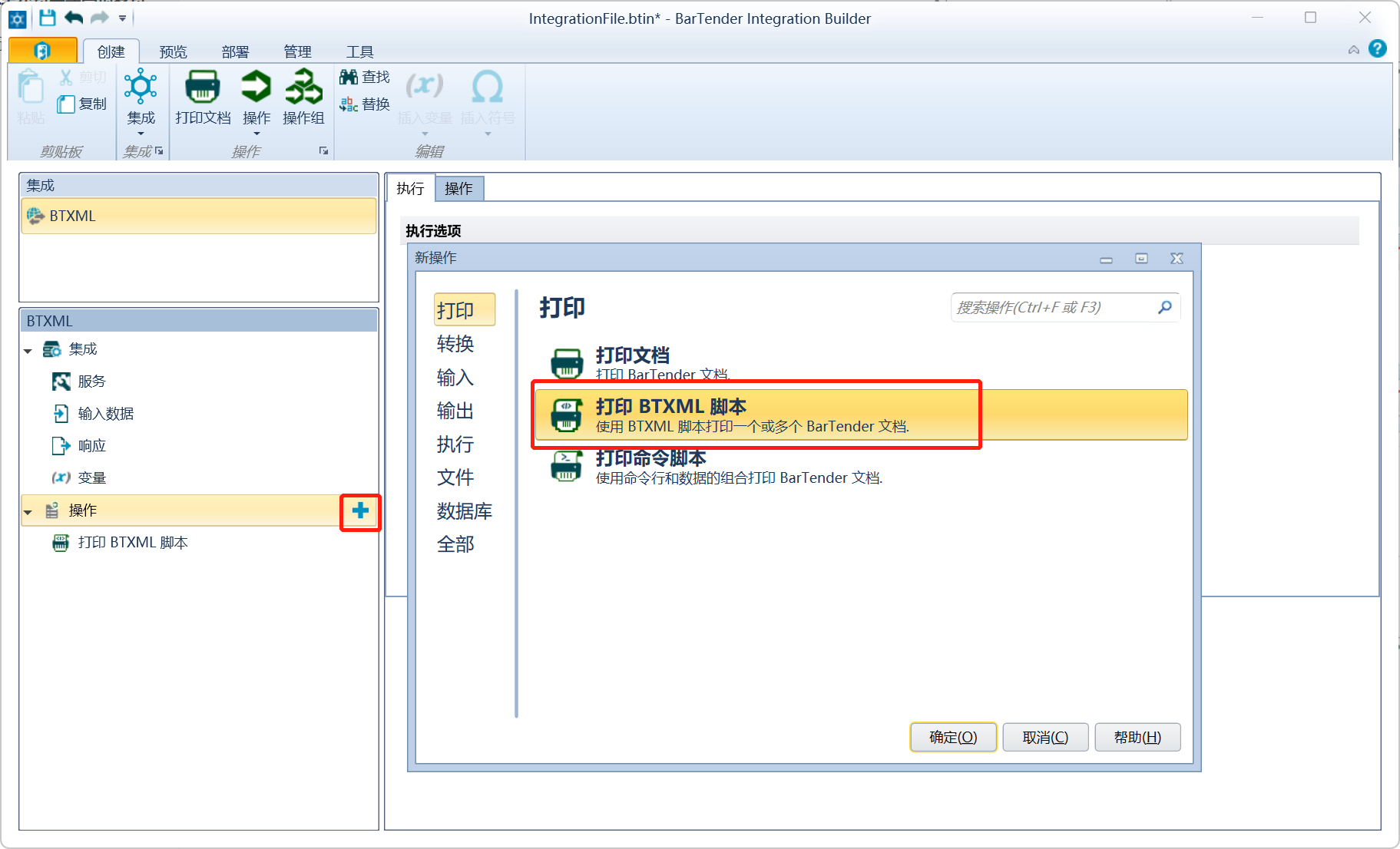1400x849 pixels.
Task: Open the quick access toolbar customize dropdown
Action: [122, 18]
